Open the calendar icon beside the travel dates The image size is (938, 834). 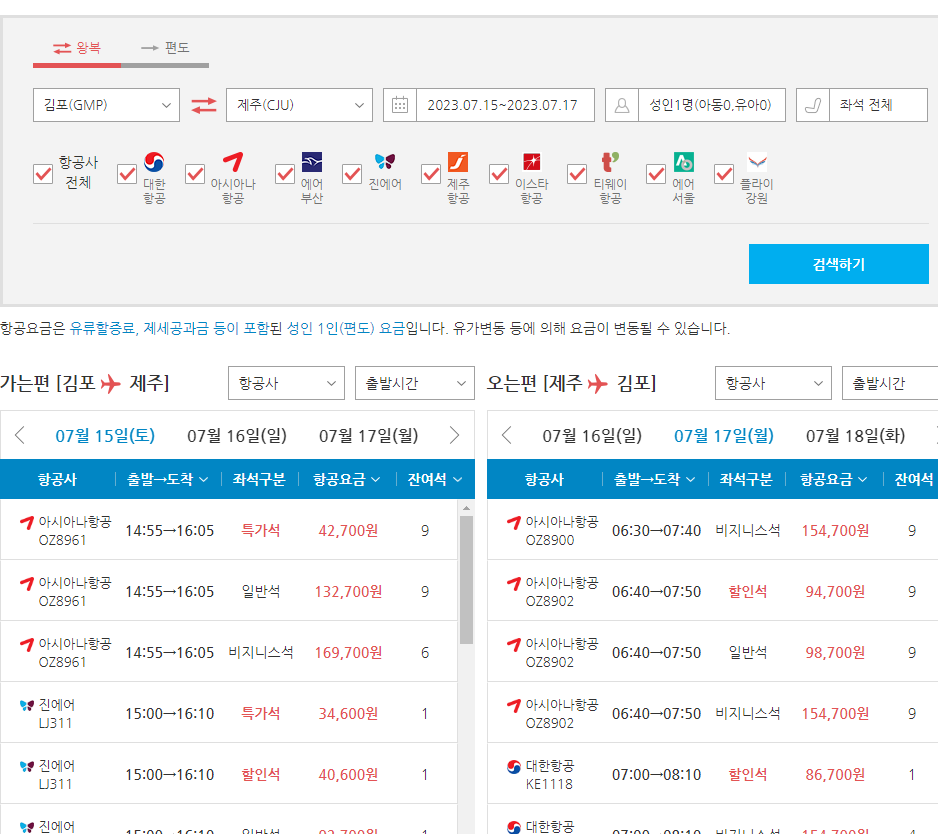(400, 105)
